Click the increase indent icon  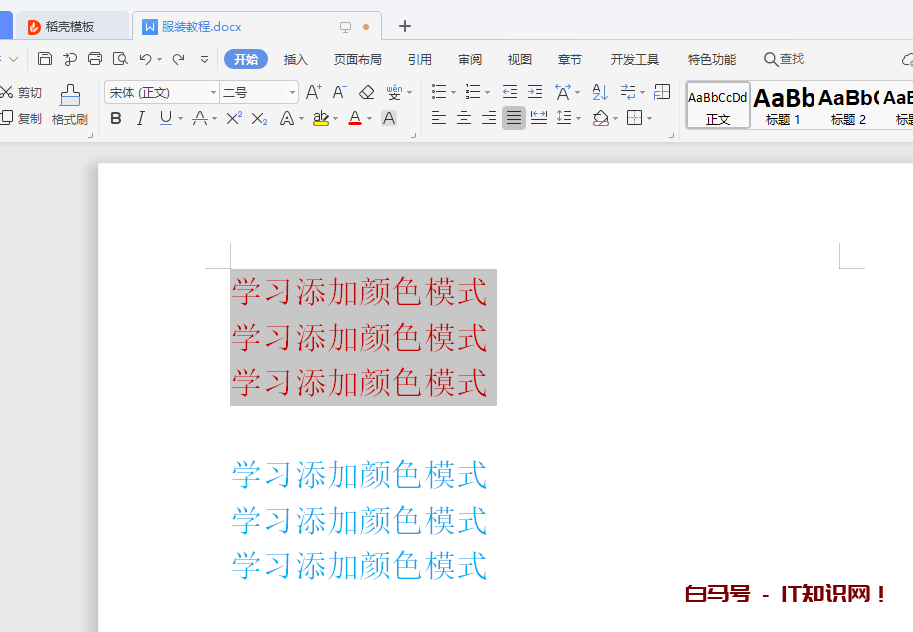click(535, 92)
